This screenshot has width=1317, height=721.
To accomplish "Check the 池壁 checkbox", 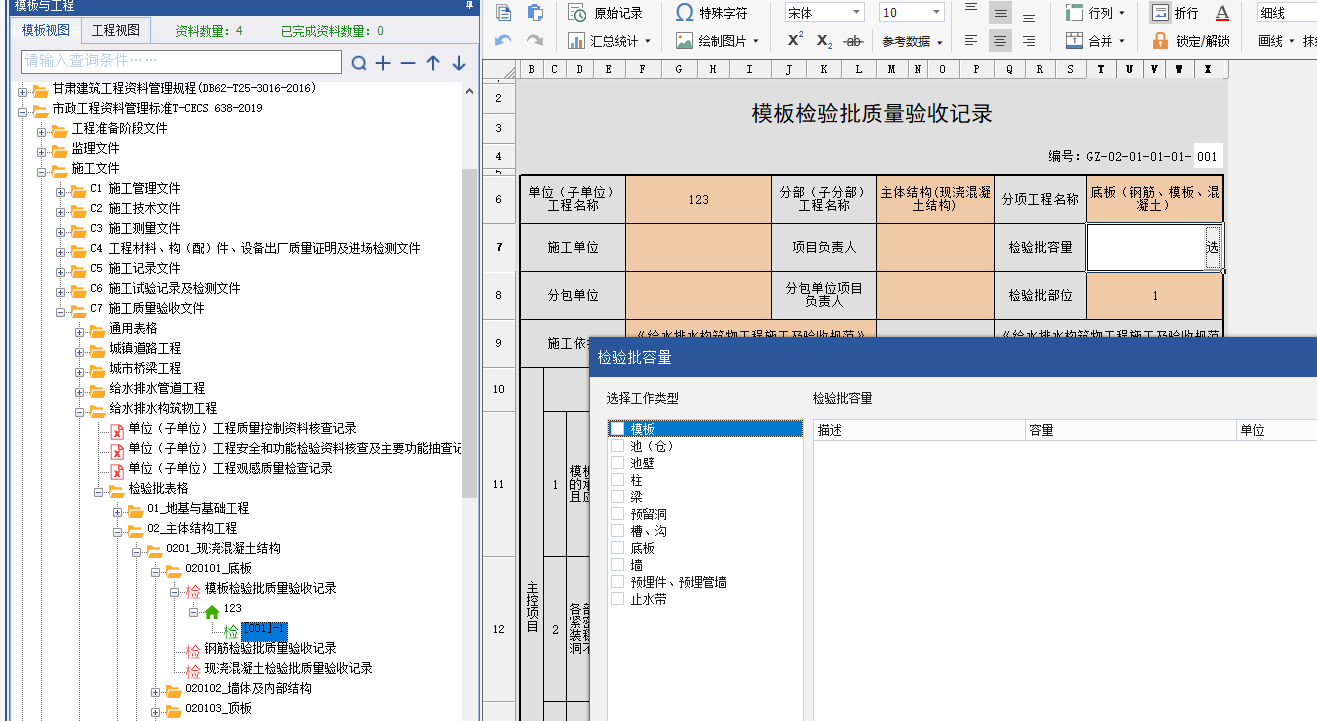I will coord(617,462).
